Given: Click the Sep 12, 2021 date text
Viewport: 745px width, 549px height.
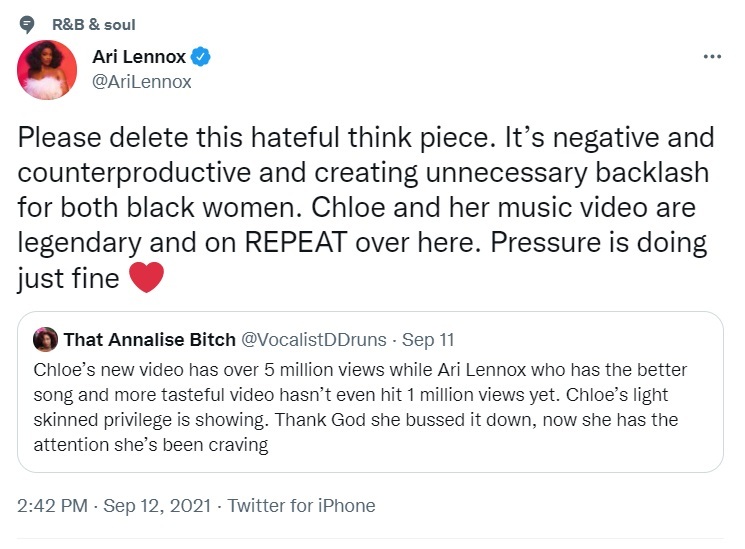Looking at the screenshot, I should pos(158,505).
